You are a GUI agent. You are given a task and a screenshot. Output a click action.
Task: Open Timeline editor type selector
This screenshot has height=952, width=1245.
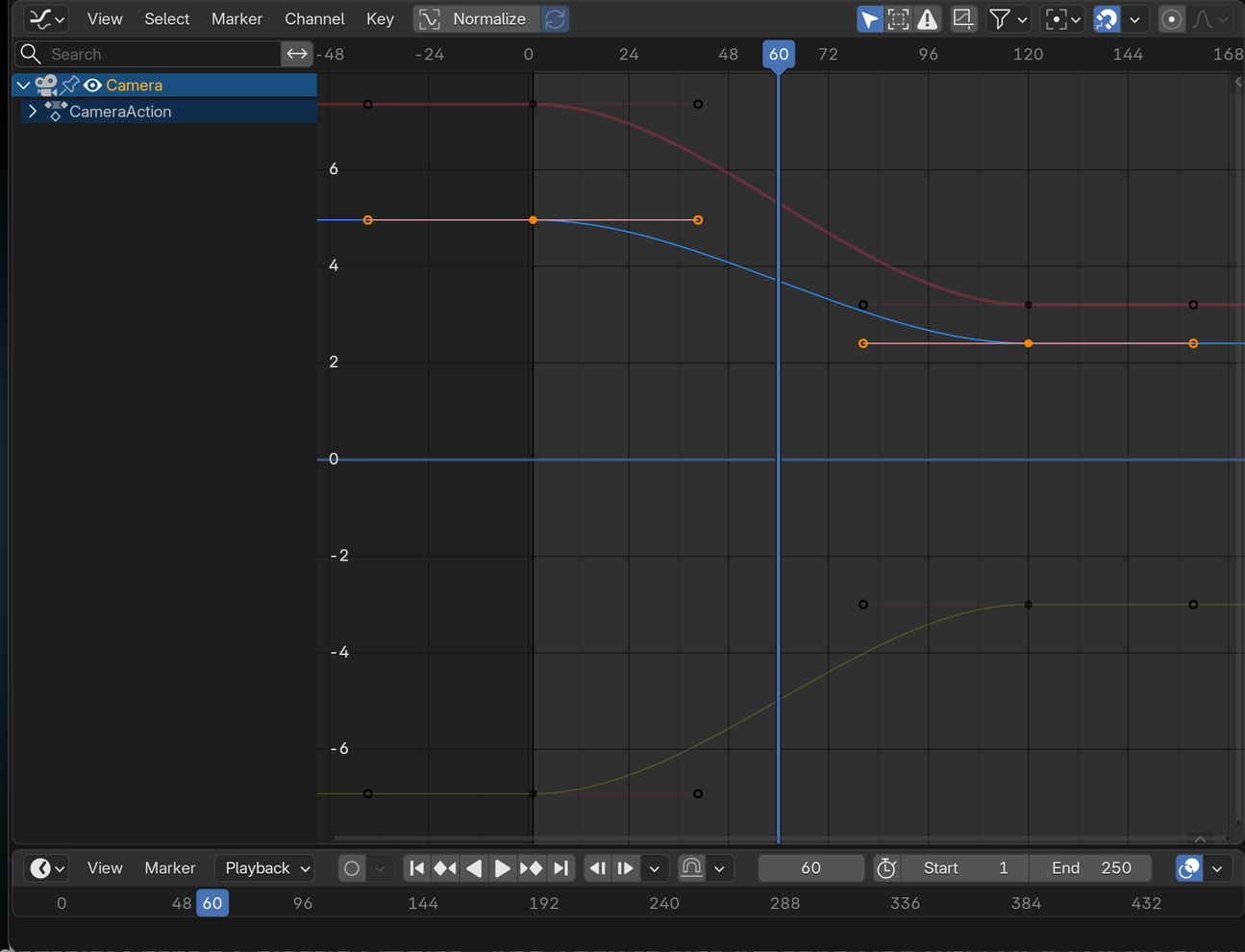(46, 868)
